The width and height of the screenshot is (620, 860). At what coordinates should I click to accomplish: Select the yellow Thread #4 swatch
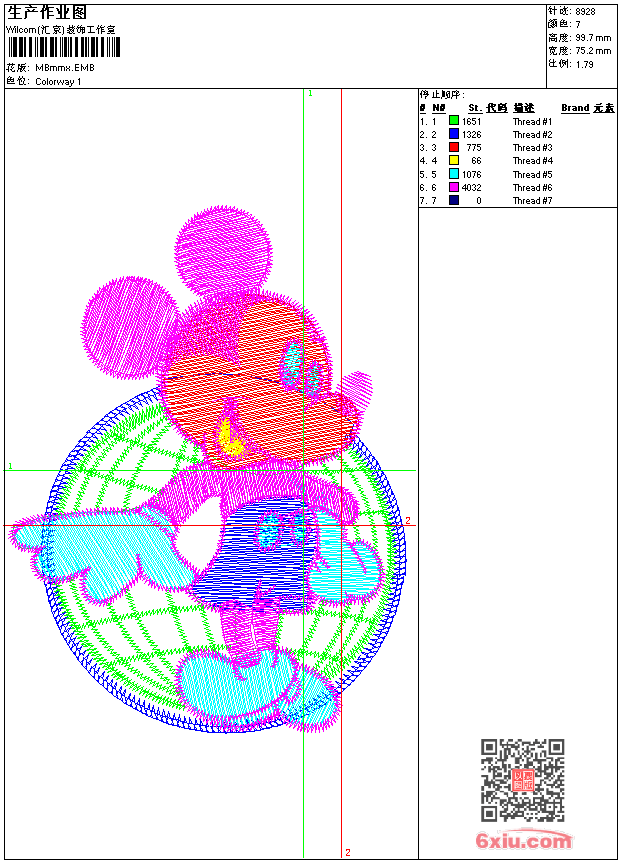[x=454, y=160]
